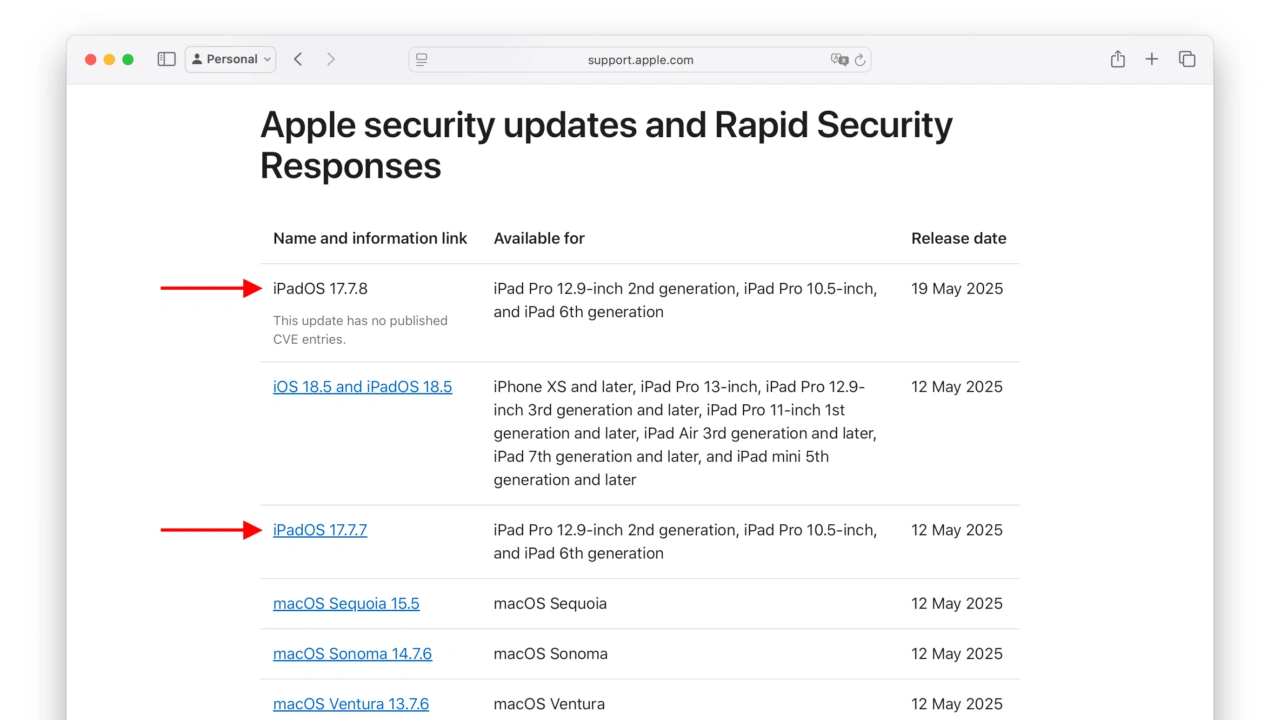Go back with the back arrow

click(x=298, y=60)
